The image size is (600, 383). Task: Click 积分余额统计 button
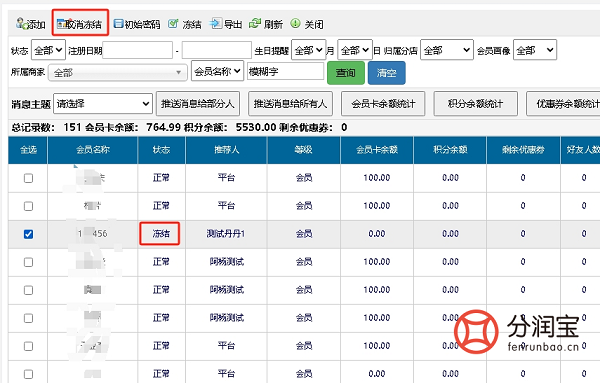(x=475, y=104)
